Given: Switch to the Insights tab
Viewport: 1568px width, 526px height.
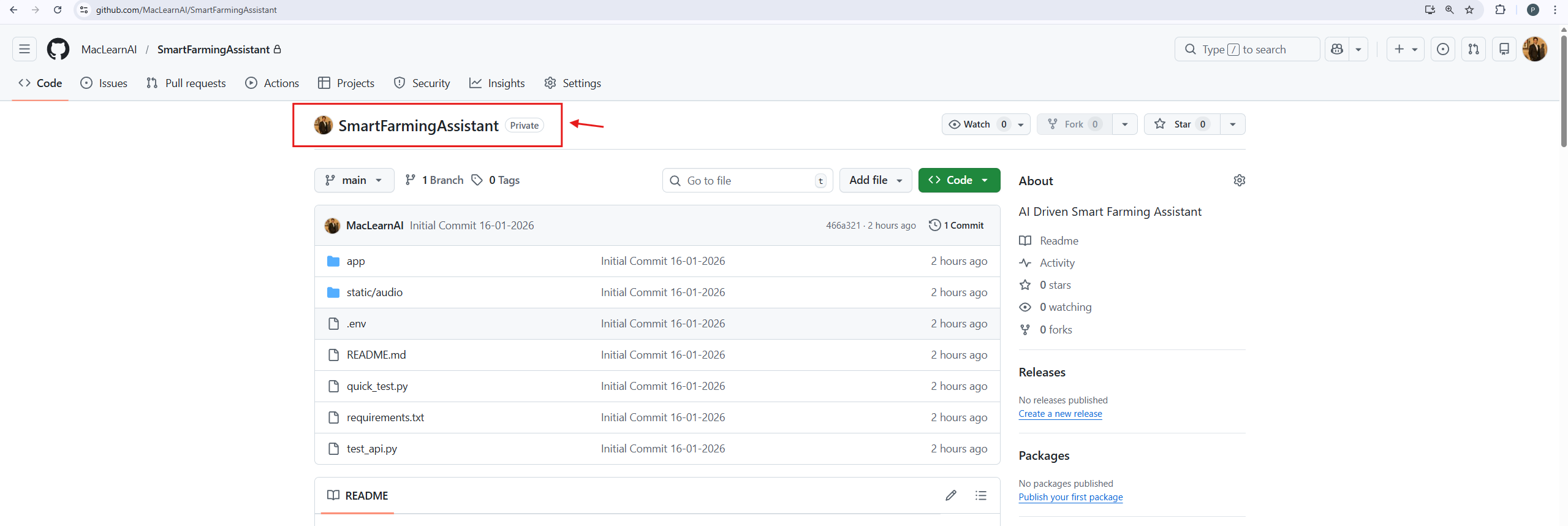Looking at the screenshot, I should (x=497, y=83).
